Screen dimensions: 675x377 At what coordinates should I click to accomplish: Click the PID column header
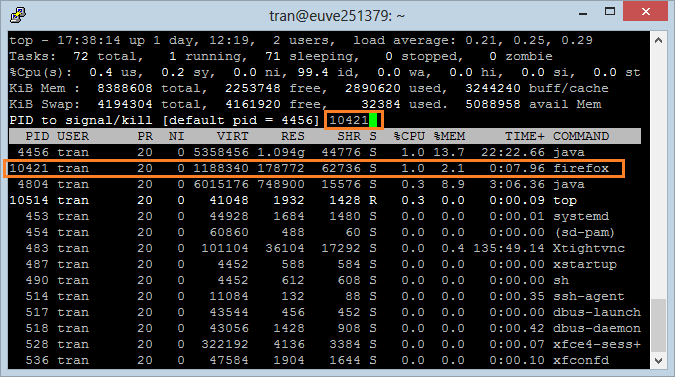[37, 136]
